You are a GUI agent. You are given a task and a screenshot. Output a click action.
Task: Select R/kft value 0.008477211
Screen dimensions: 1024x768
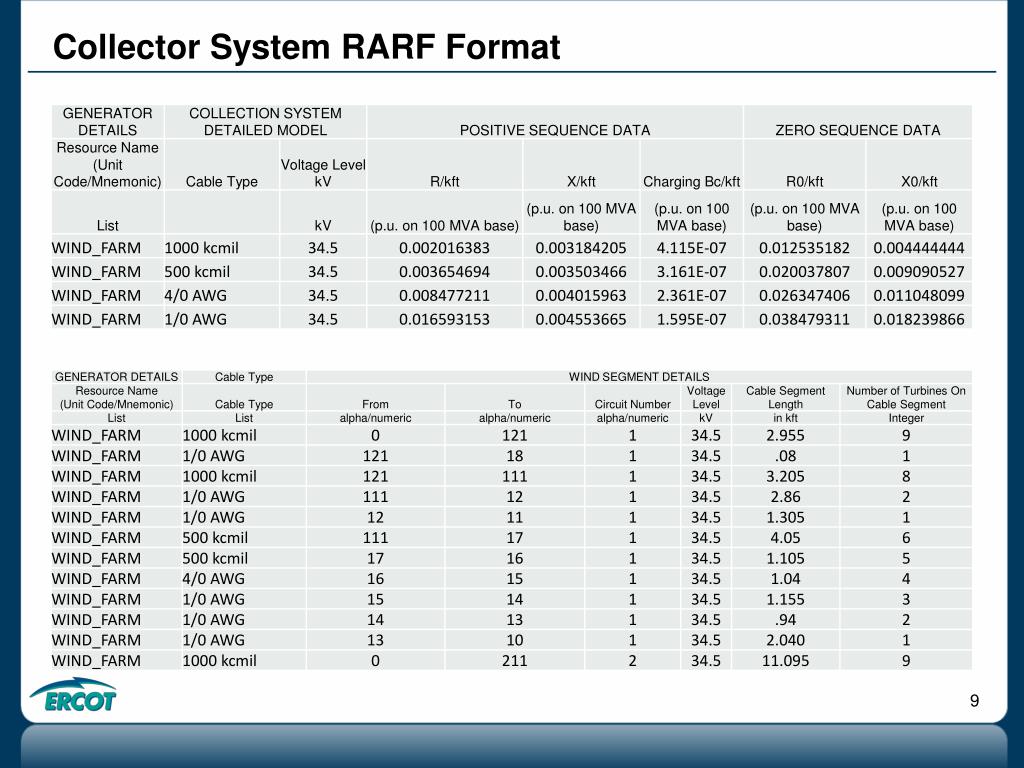click(444, 296)
